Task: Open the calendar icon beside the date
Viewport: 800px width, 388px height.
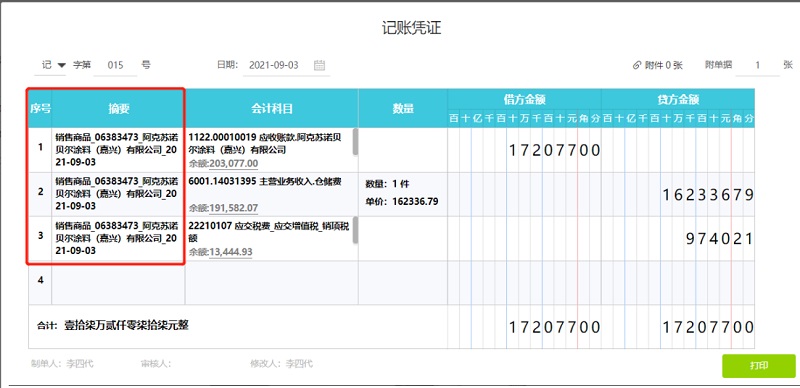Action: (x=319, y=65)
